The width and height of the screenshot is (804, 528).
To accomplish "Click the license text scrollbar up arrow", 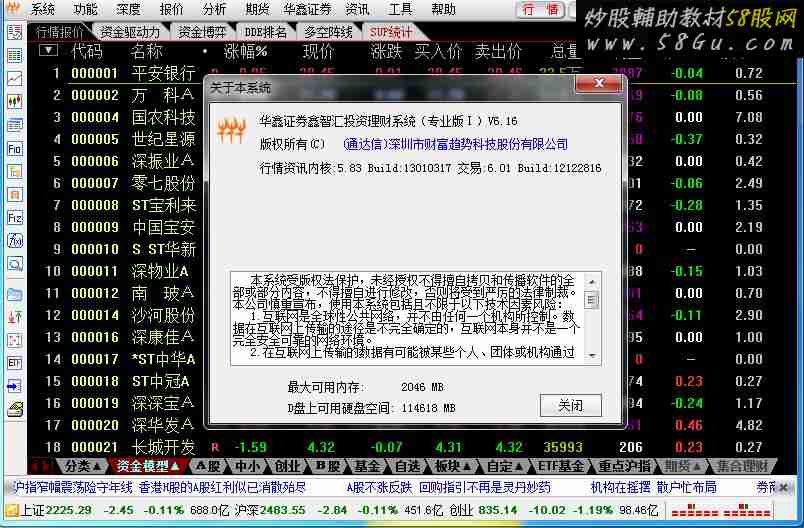I will [x=592, y=281].
